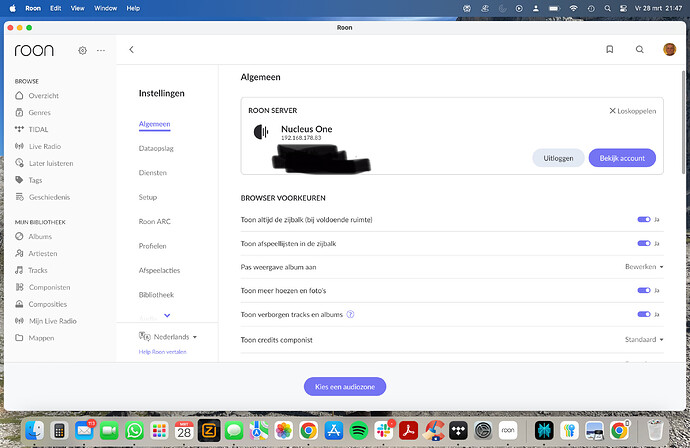The image size is (690, 448).
Task: Open the Roon app menu
Action: (33, 8)
